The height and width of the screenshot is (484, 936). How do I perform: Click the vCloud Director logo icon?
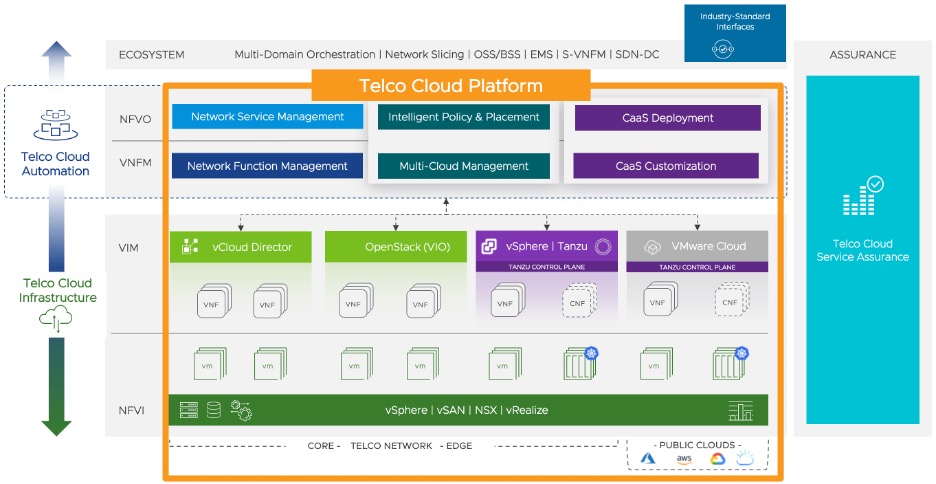point(190,246)
